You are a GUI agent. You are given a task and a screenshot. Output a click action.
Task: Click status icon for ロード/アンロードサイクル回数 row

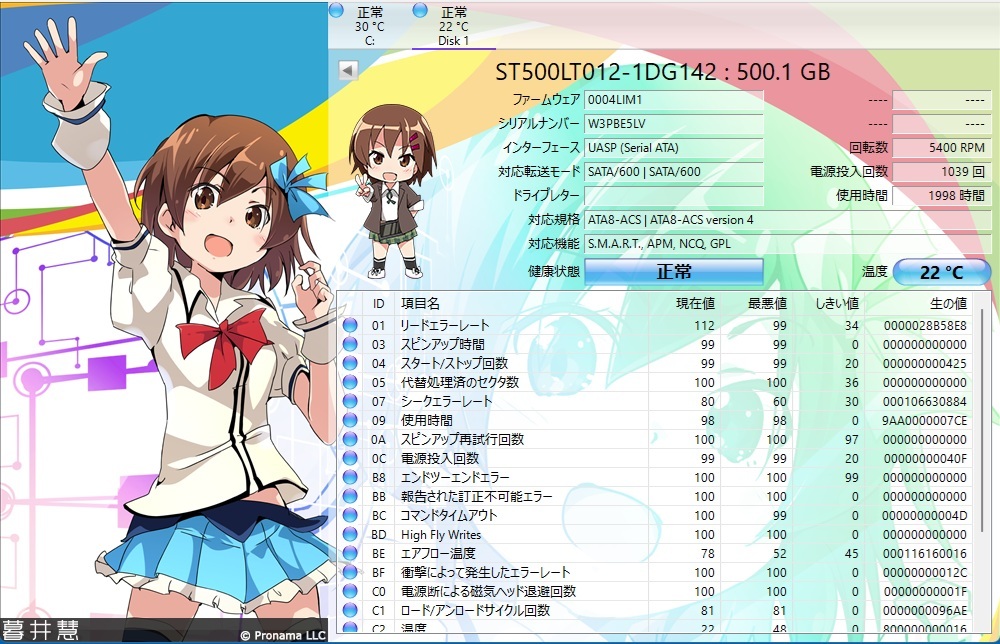(x=350, y=610)
